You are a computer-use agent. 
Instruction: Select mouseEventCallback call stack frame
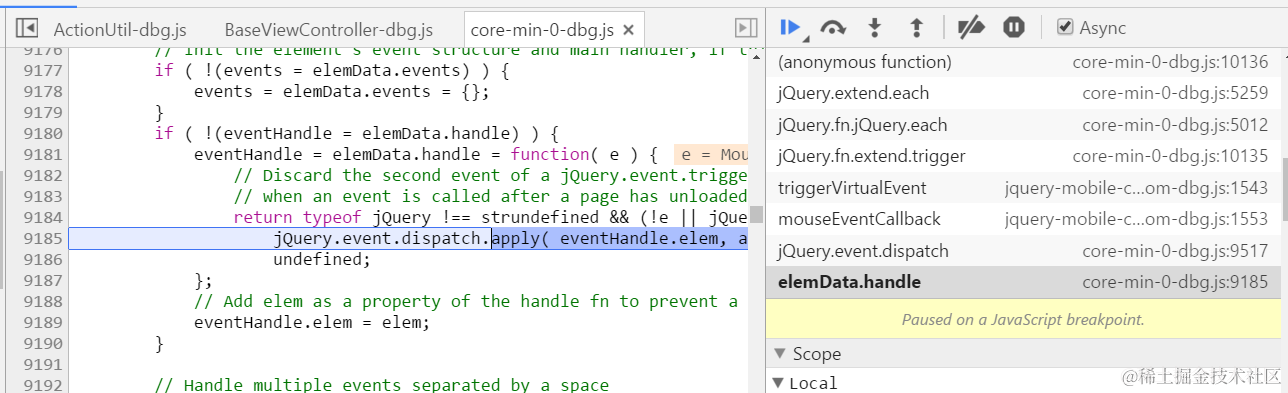tap(1023, 219)
